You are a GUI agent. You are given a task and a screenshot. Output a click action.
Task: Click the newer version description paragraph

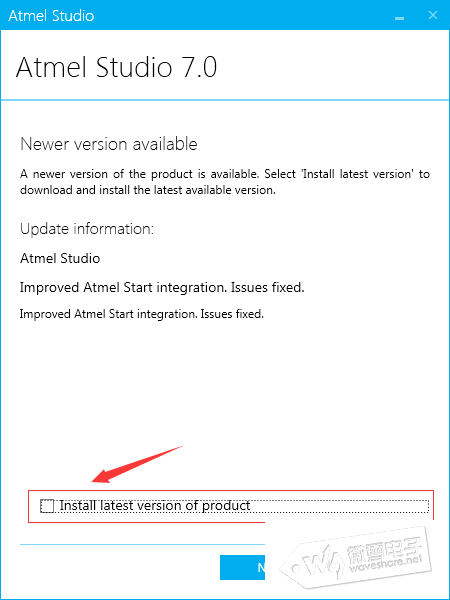tap(225, 182)
